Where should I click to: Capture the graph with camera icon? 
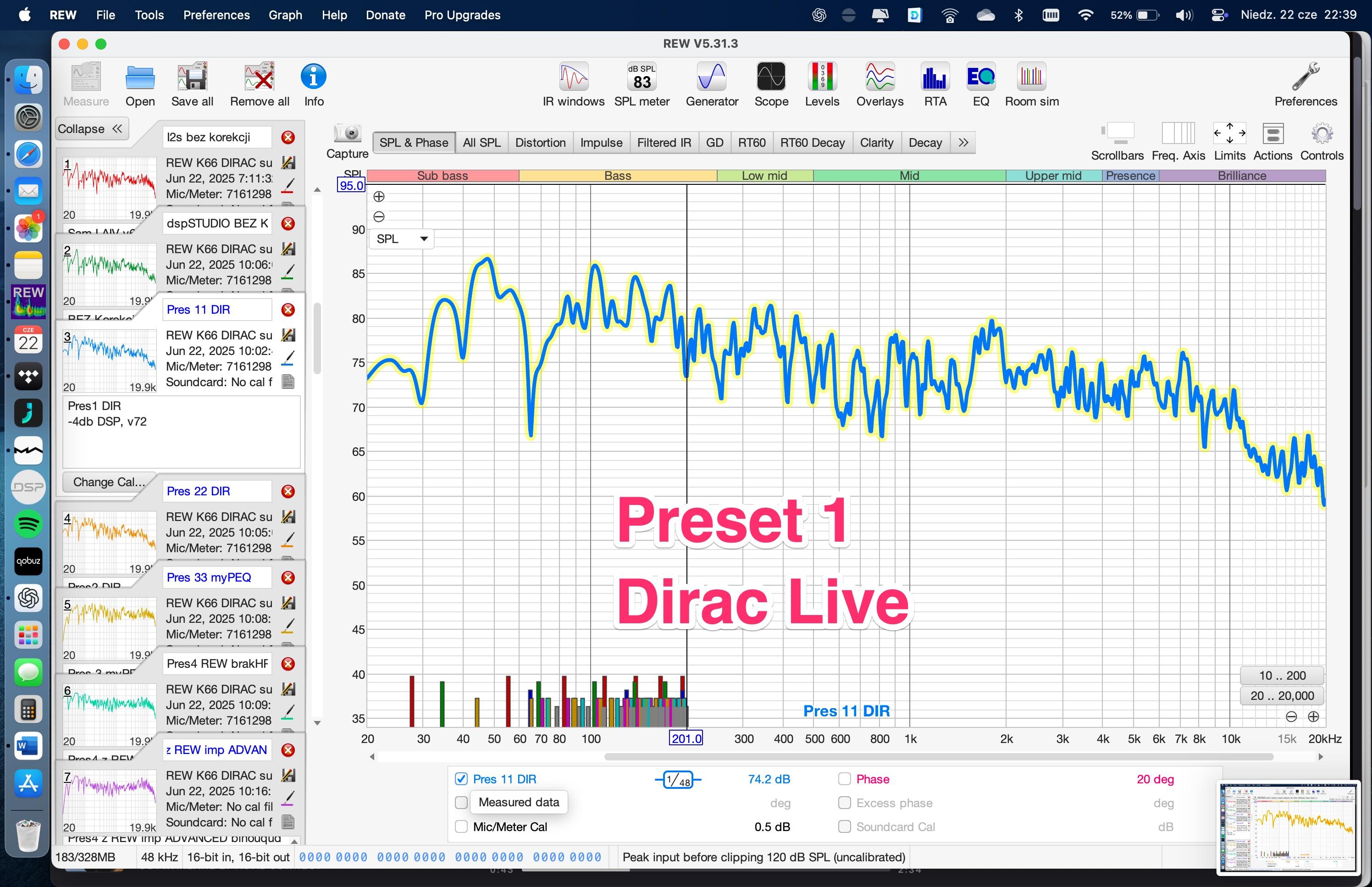click(x=347, y=140)
